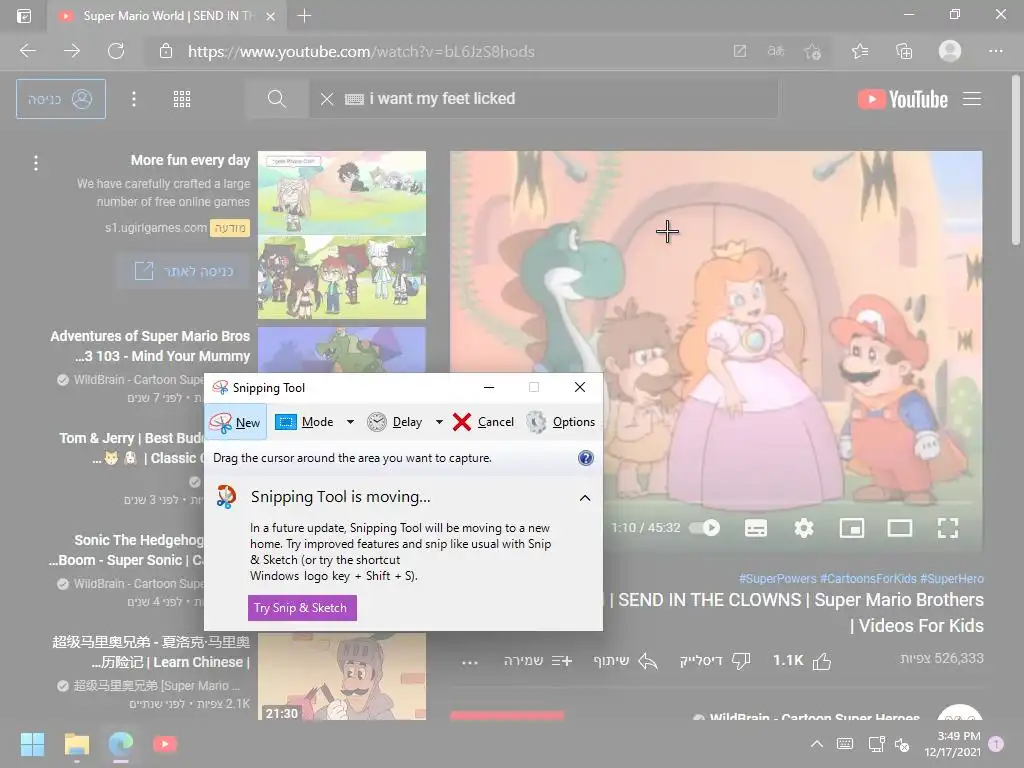This screenshot has height=768, width=1024.
Task: Go forward in the browser
Action: (x=72, y=51)
